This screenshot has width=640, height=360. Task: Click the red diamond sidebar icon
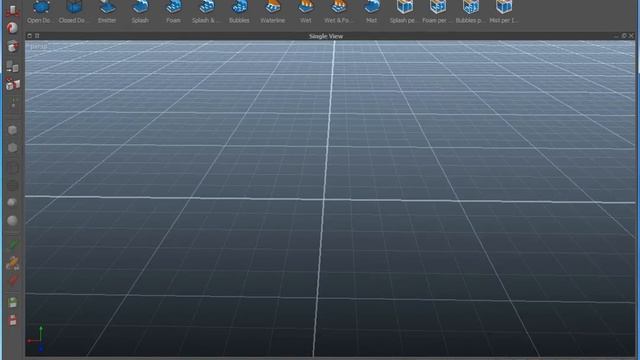(13, 280)
